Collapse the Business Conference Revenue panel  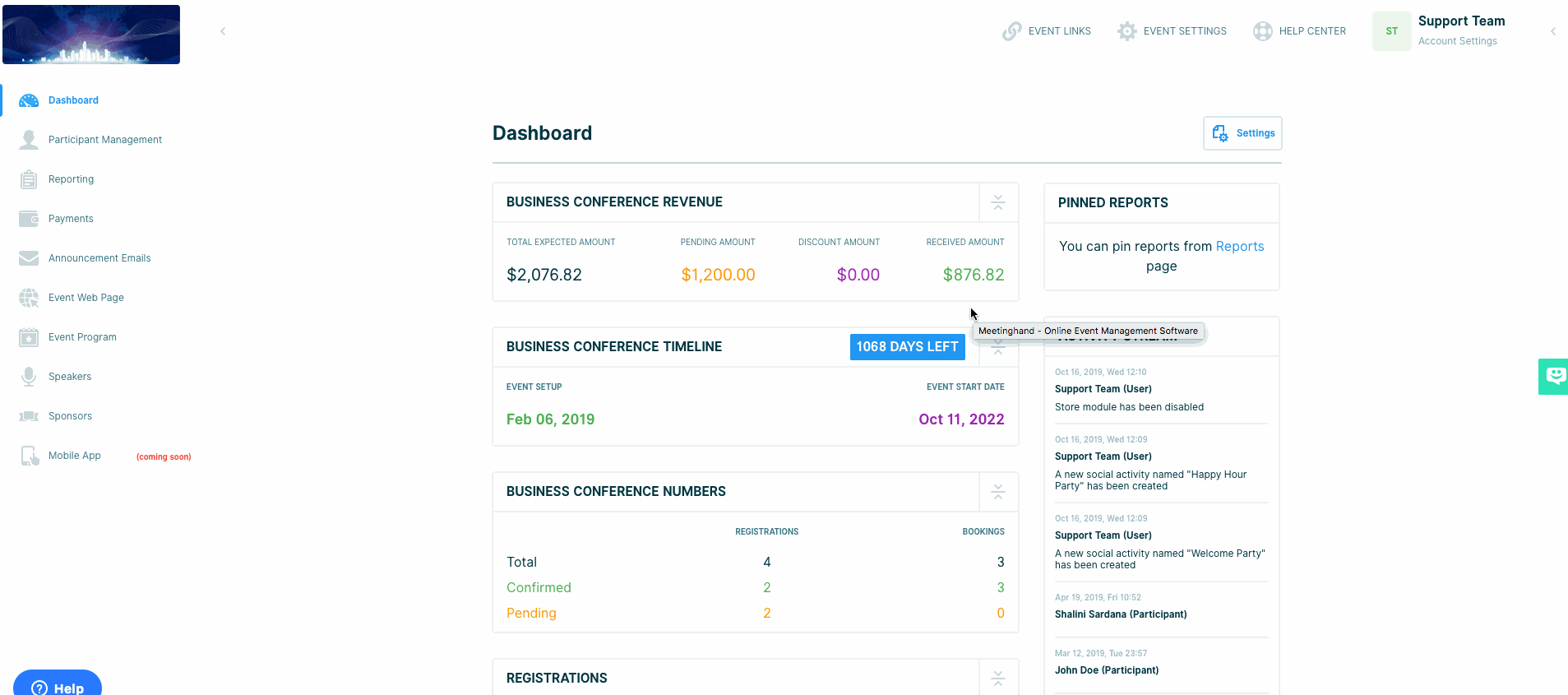998,202
